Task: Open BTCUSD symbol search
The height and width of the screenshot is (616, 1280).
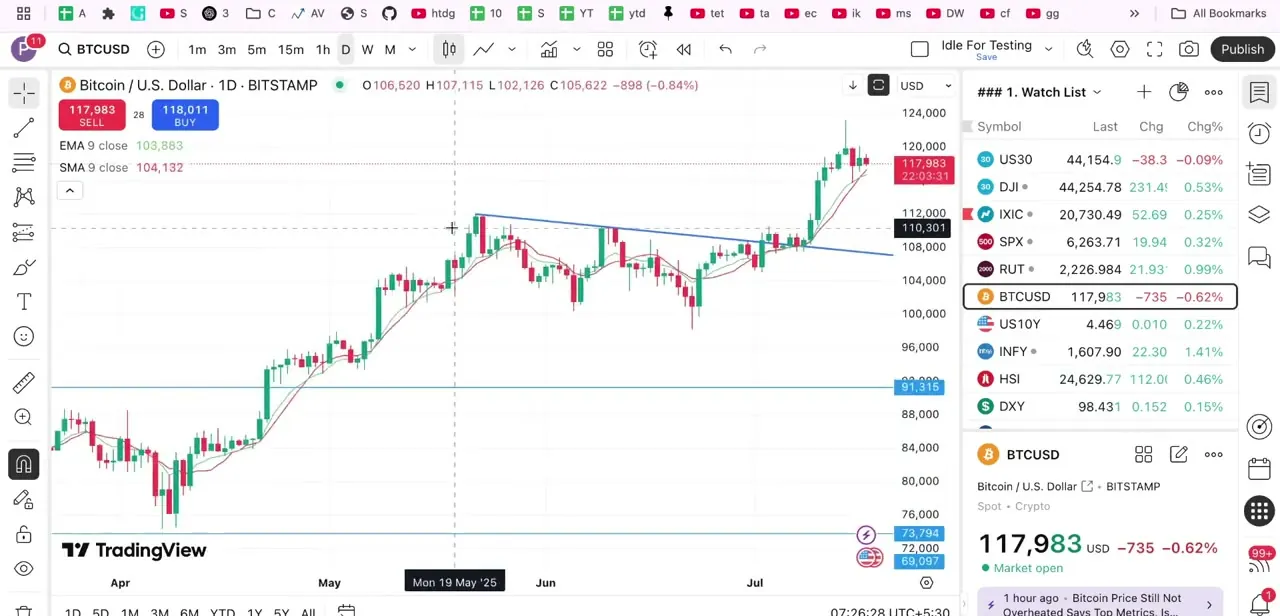Action: pos(93,49)
